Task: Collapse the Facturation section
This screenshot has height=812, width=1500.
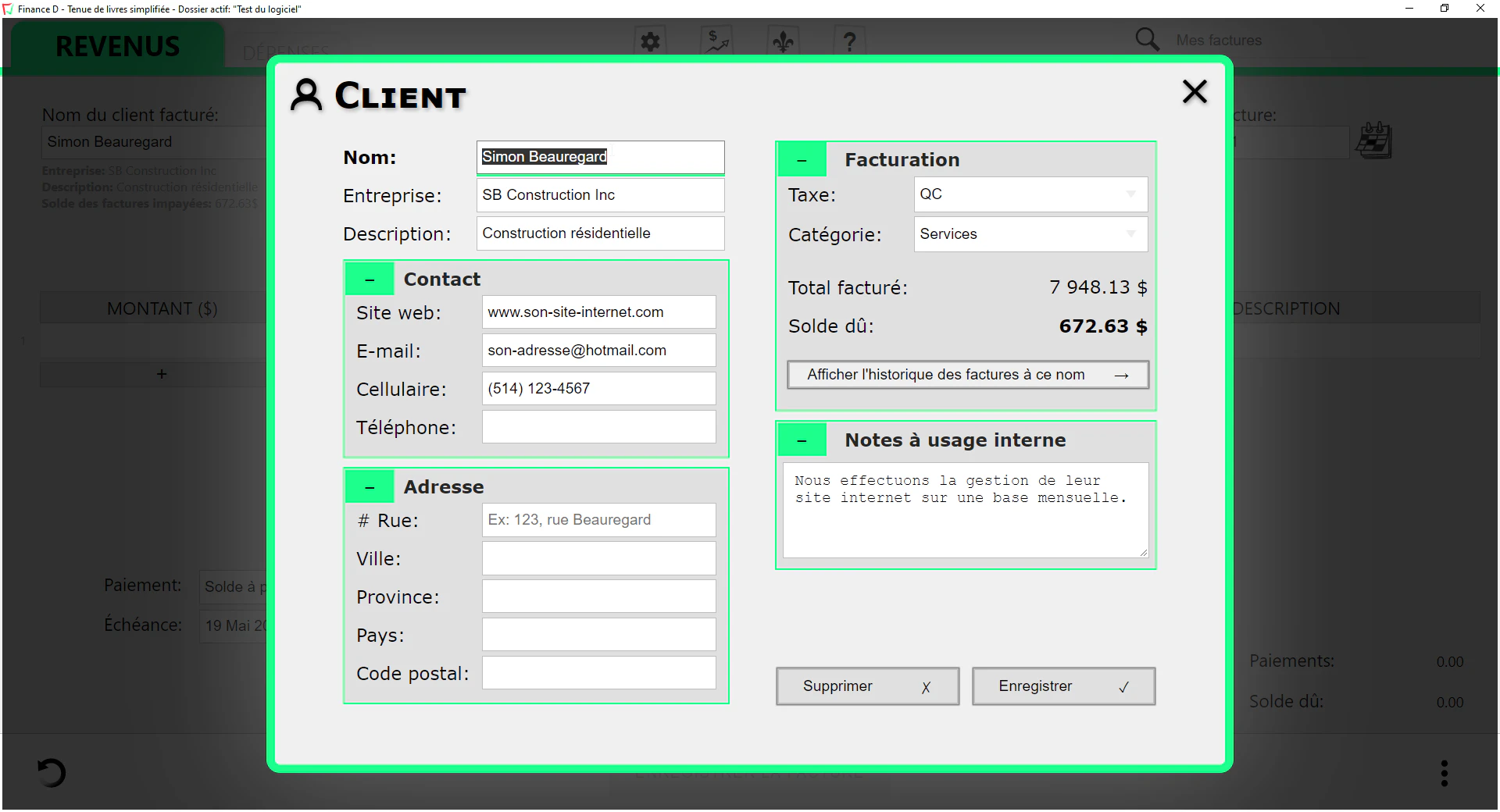Action: (802, 158)
